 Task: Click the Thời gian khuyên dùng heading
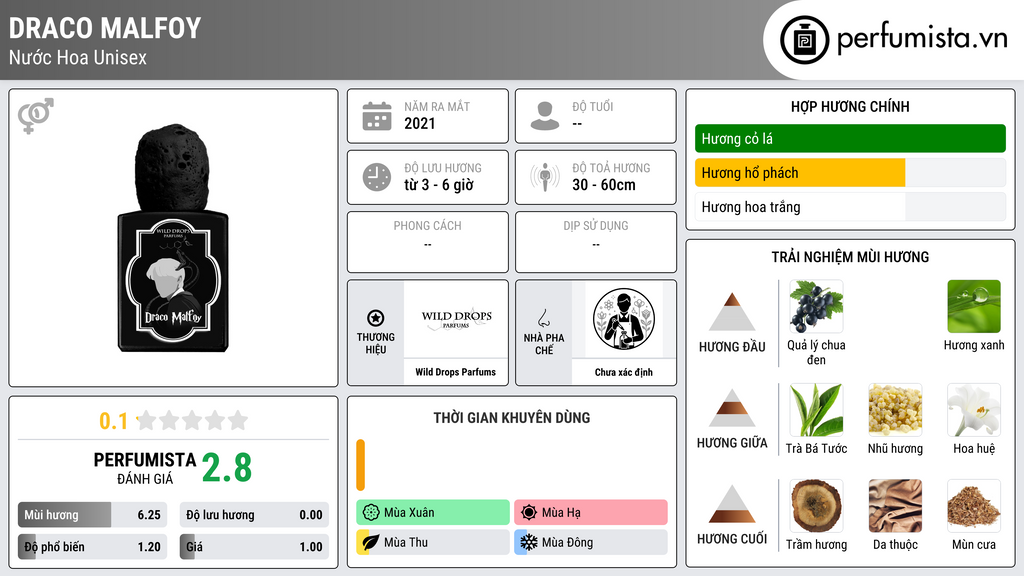tap(512, 418)
